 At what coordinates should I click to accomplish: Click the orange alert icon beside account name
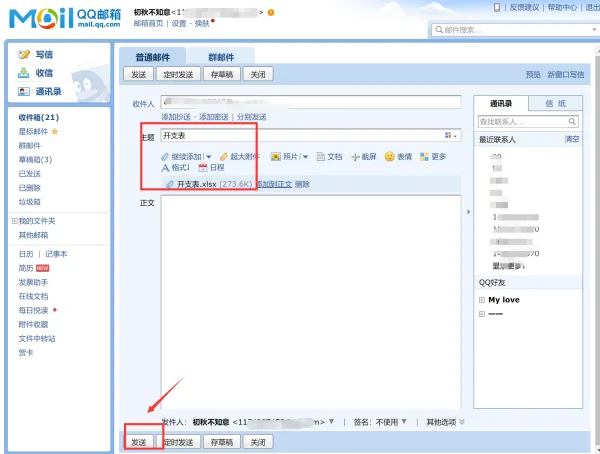pyautogui.click(x=271, y=12)
